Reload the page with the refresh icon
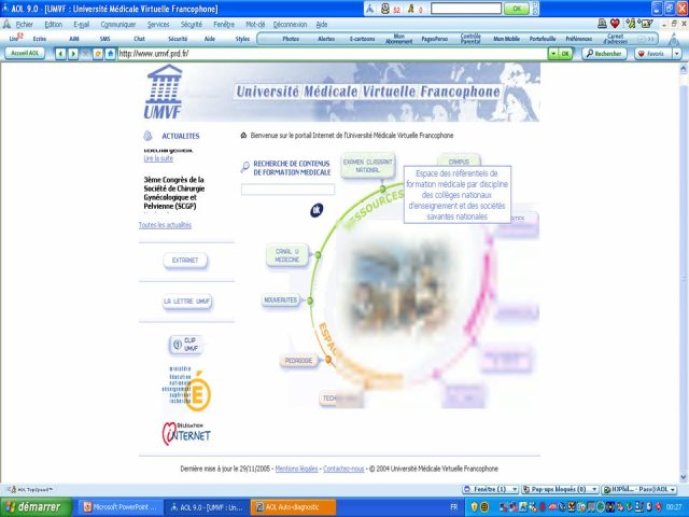The width and height of the screenshot is (689, 517). click(x=98, y=54)
